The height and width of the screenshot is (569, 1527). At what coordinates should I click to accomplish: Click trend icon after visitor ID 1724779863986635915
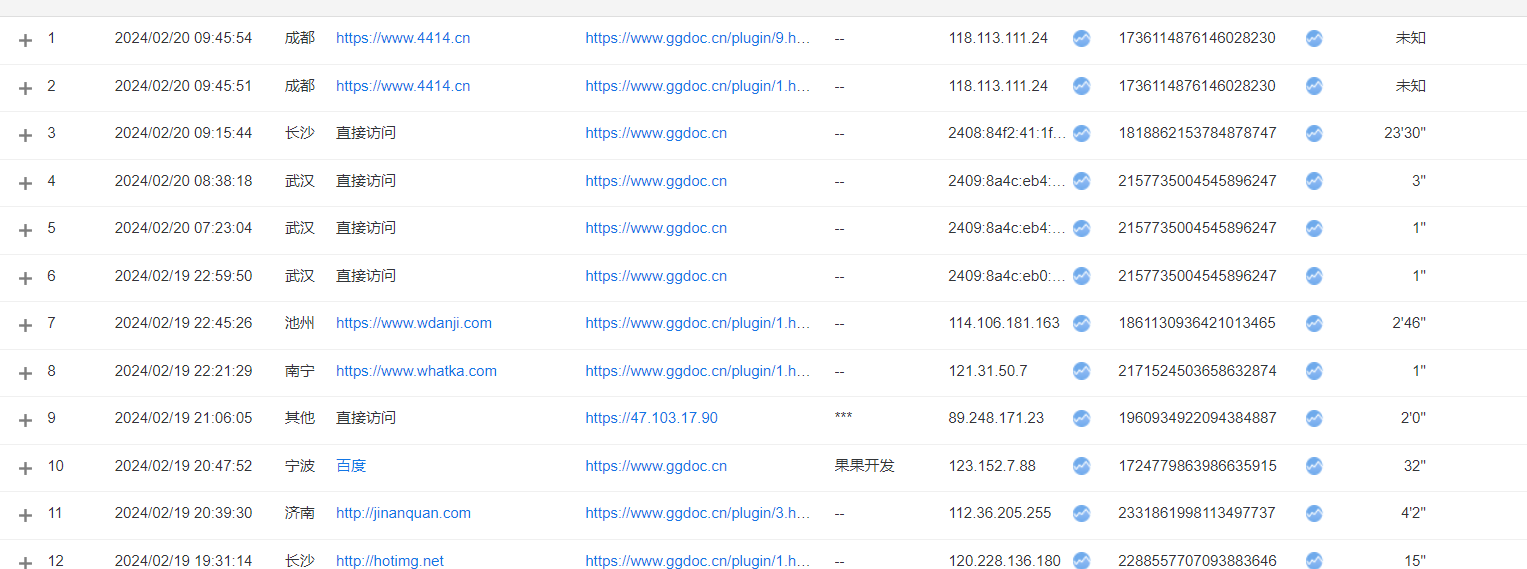pos(1314,466)
